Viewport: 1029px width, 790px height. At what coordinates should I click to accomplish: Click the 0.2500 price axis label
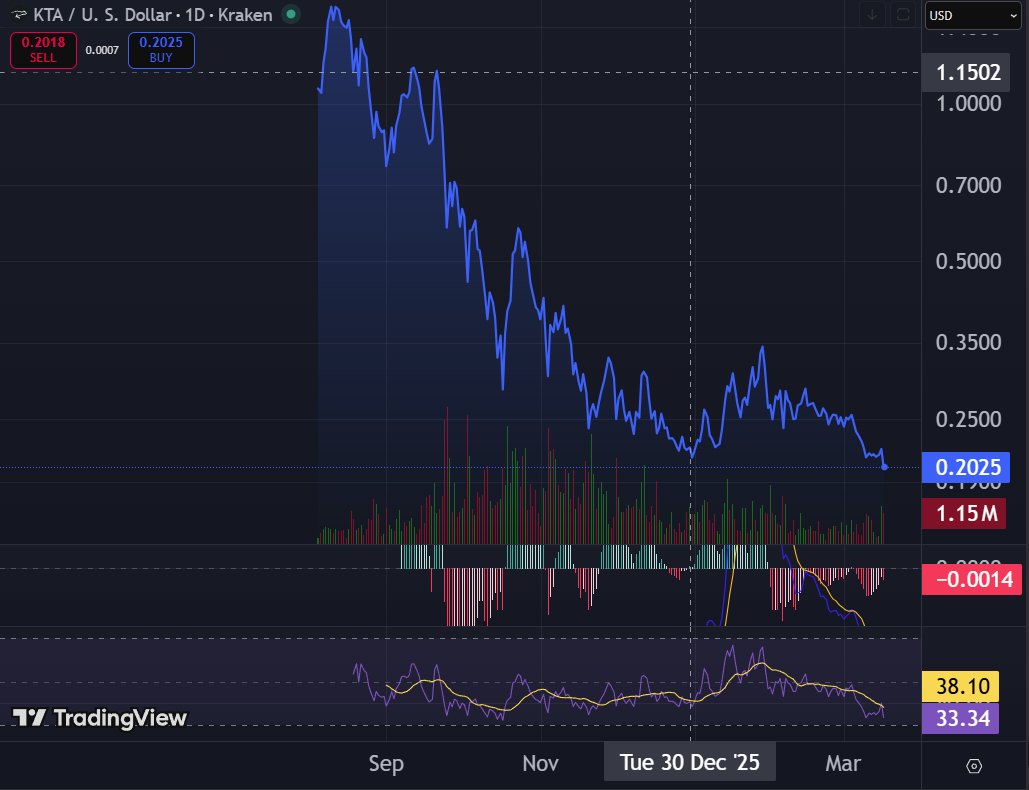(968, 419)
